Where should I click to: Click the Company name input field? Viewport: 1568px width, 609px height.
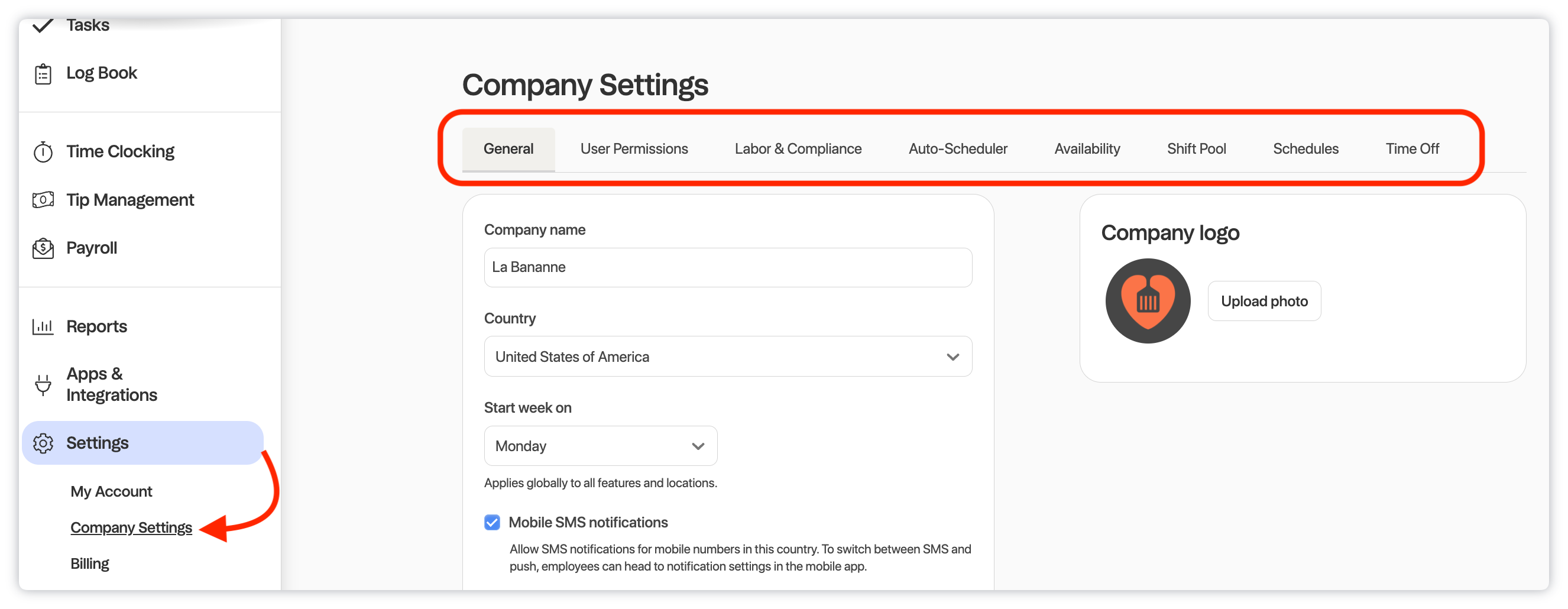click(727, 268)
